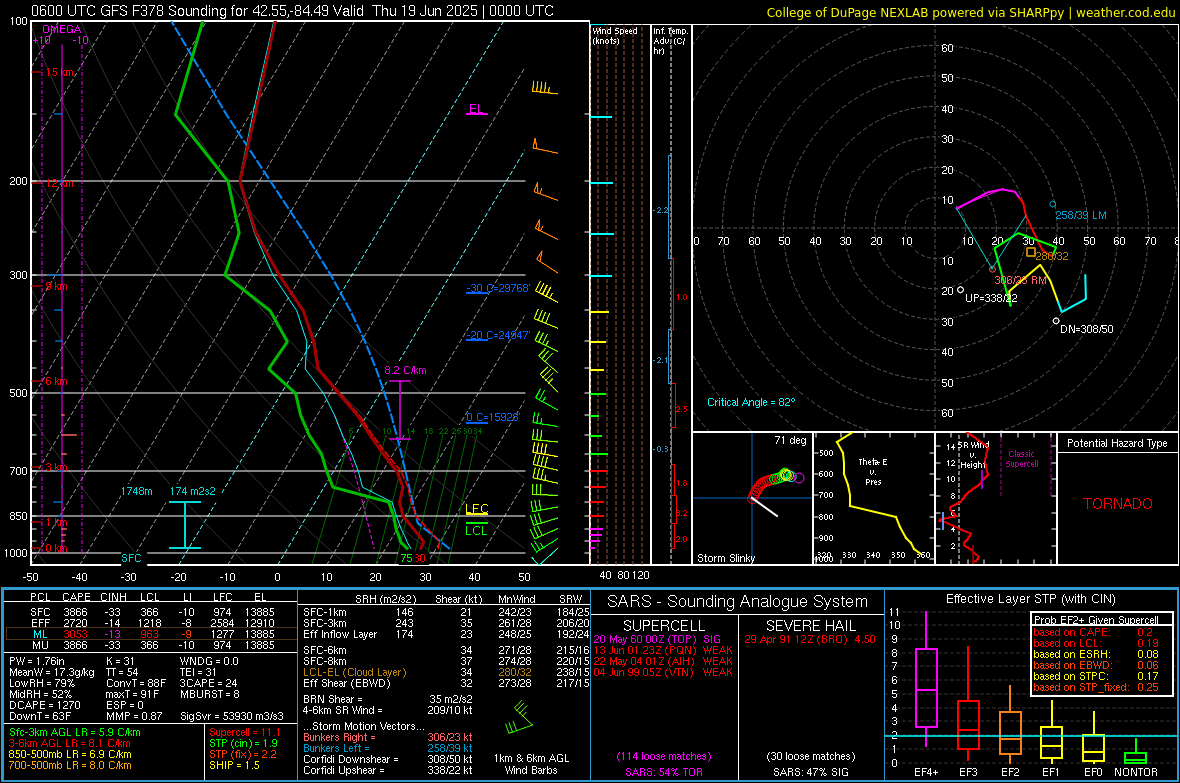Click the Potential Hazard Type heading

1118,443
